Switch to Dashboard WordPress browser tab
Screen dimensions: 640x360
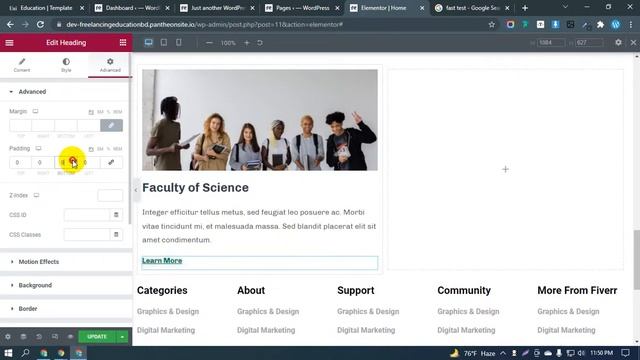[x=132, y=8]
